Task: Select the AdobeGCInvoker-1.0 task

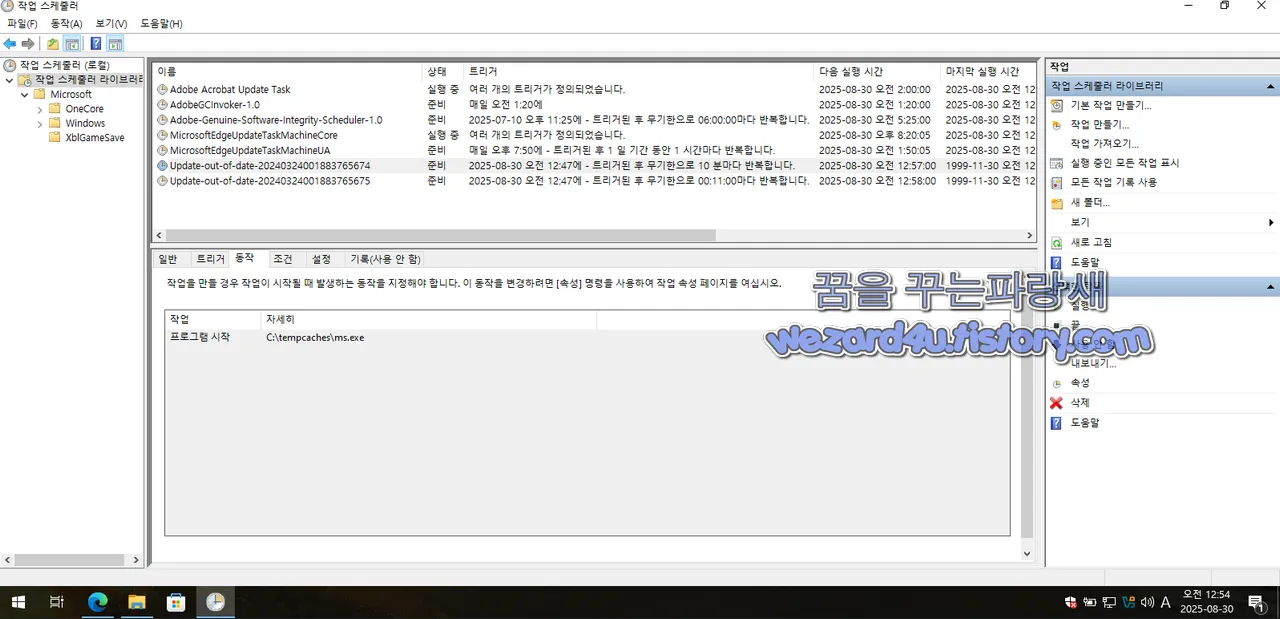Action: [x=593, y=104]
